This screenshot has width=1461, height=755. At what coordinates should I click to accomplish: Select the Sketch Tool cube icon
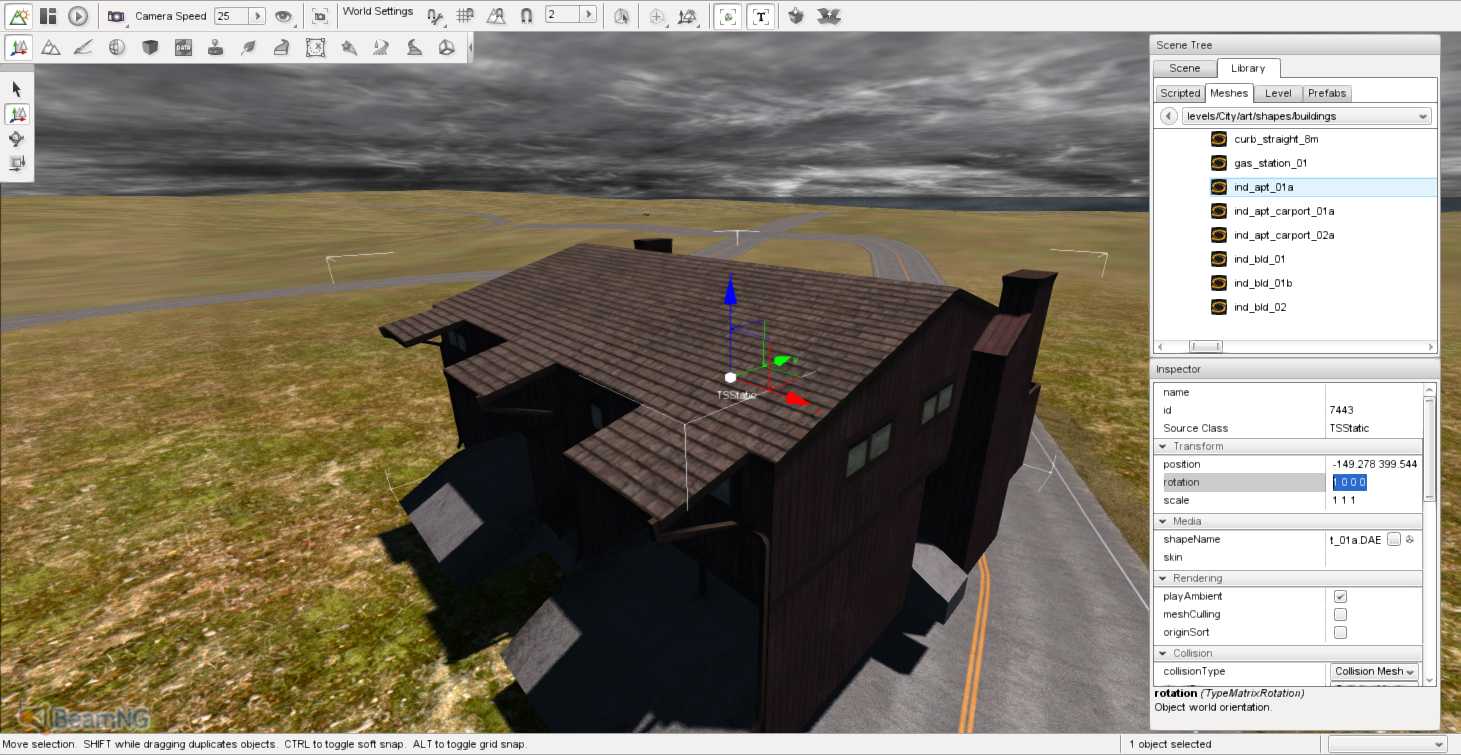click(150, 47)
